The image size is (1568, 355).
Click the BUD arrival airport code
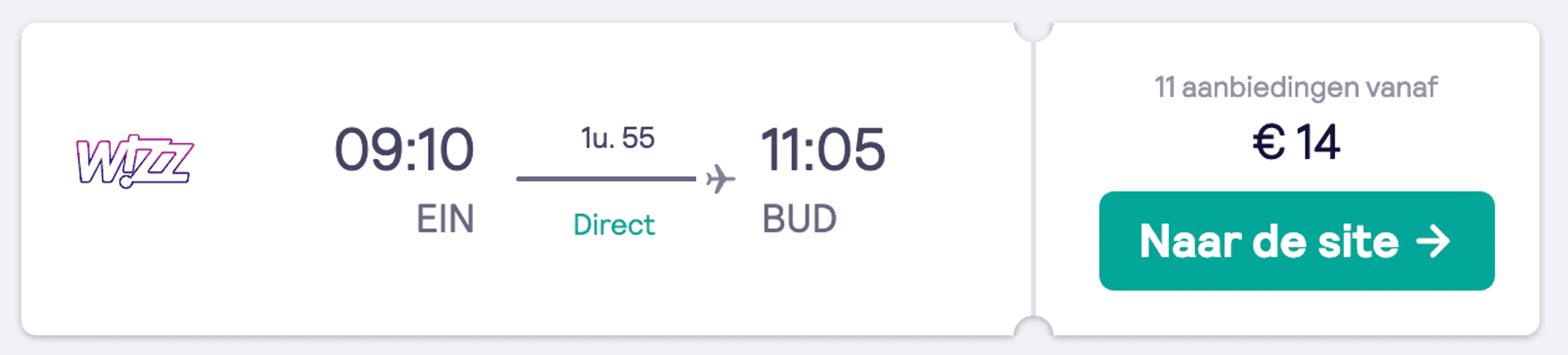pos(800,219)
